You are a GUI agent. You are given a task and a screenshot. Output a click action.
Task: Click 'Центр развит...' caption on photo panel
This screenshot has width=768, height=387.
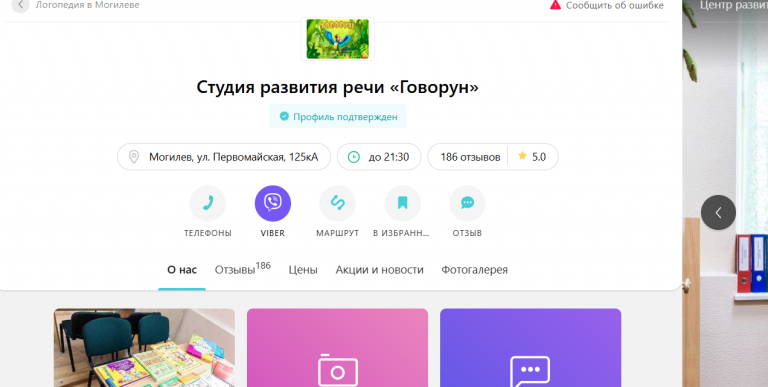734,5
